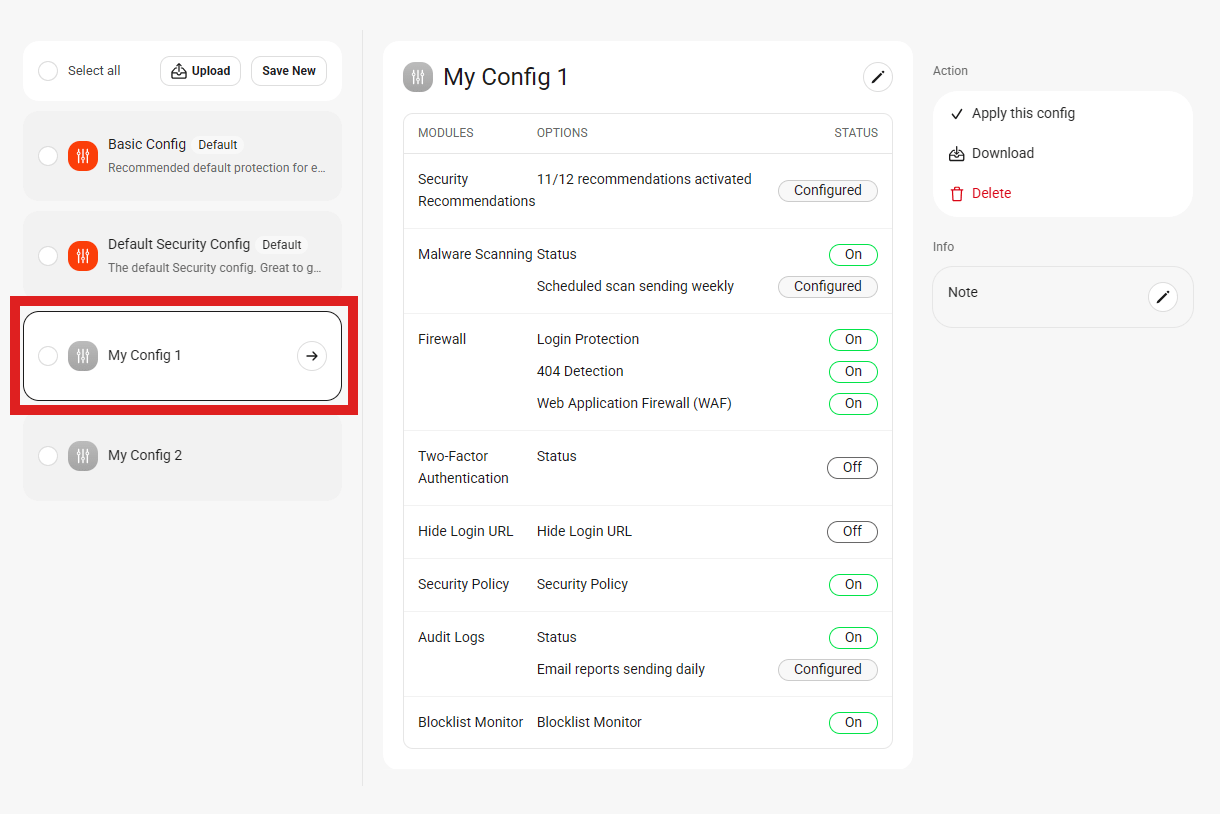Click the My Config 1 header sliders icon
The height and width of the screenshot is (814, 1220).
coord(418,77)
